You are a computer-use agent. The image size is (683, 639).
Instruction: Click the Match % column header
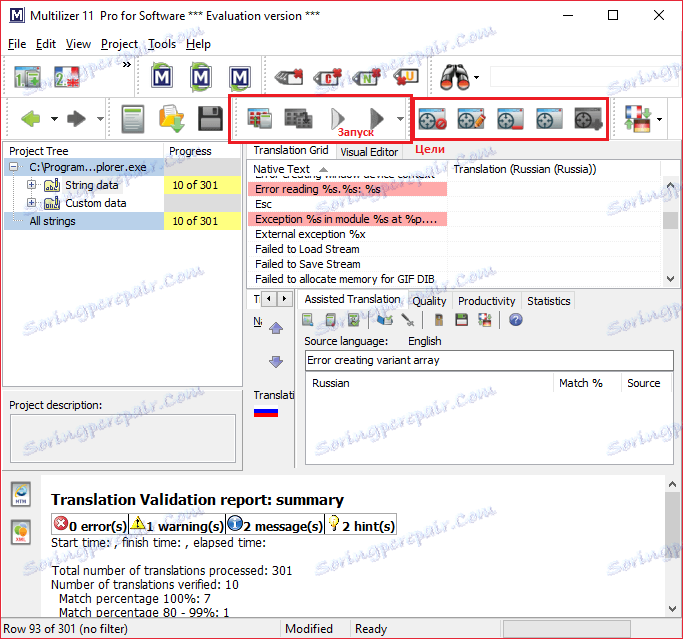[587, 383]
